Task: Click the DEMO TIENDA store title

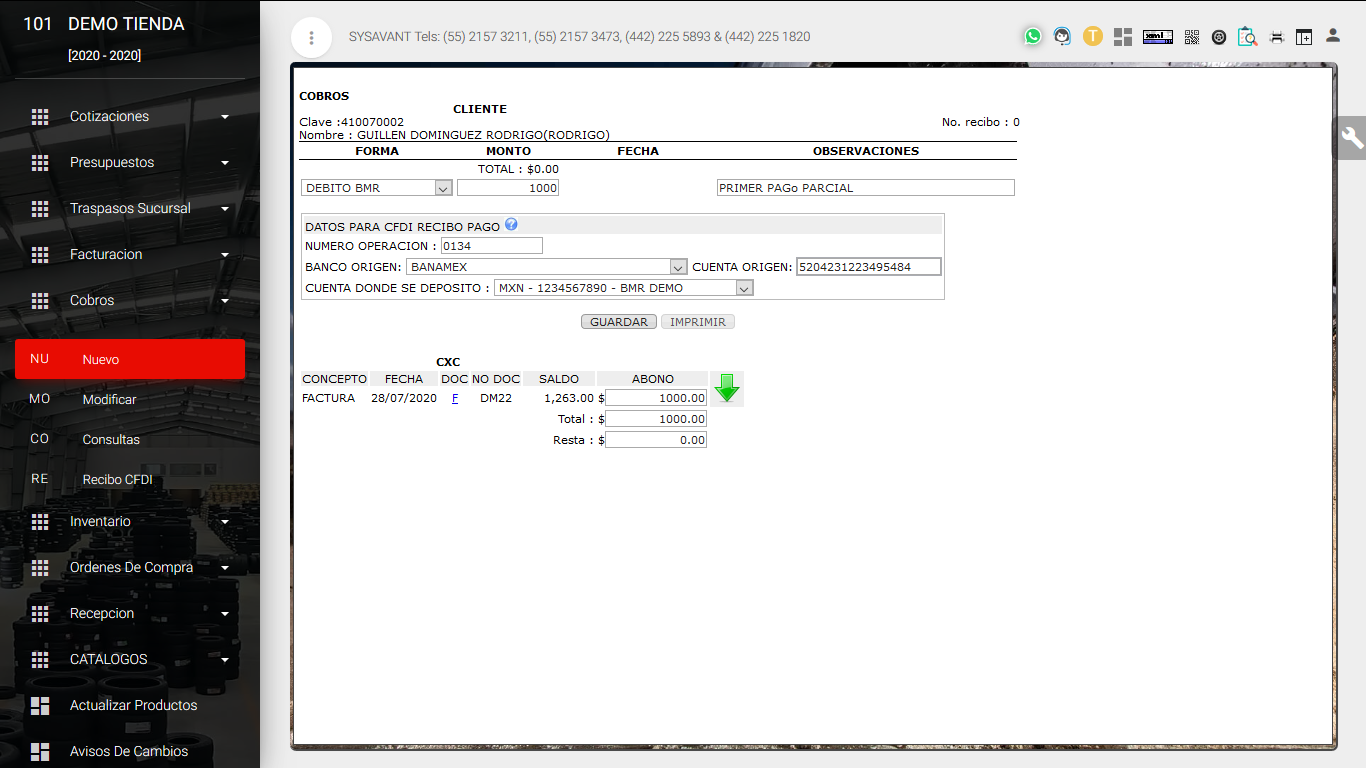Action: coord(126,25)
